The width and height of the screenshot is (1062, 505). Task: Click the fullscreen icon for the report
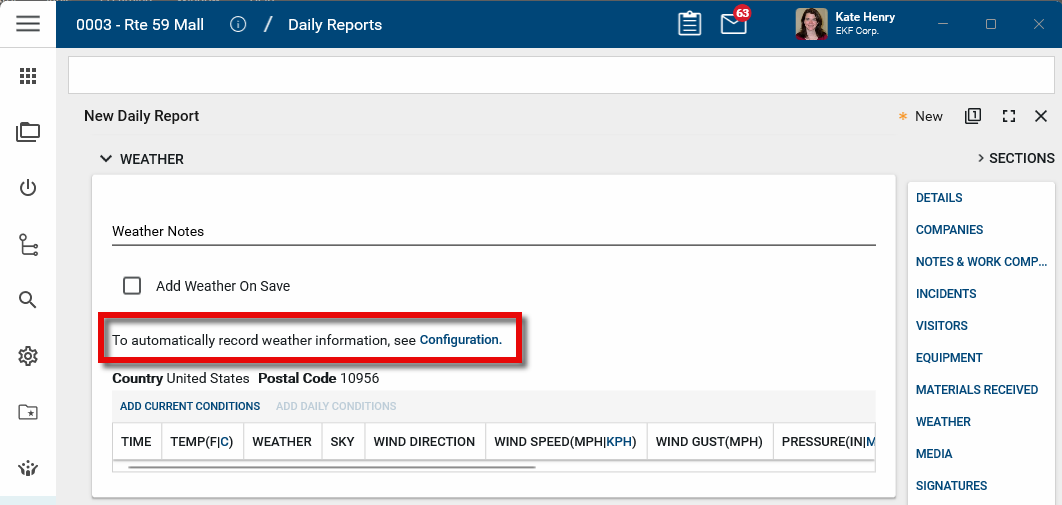(1008, 116)
